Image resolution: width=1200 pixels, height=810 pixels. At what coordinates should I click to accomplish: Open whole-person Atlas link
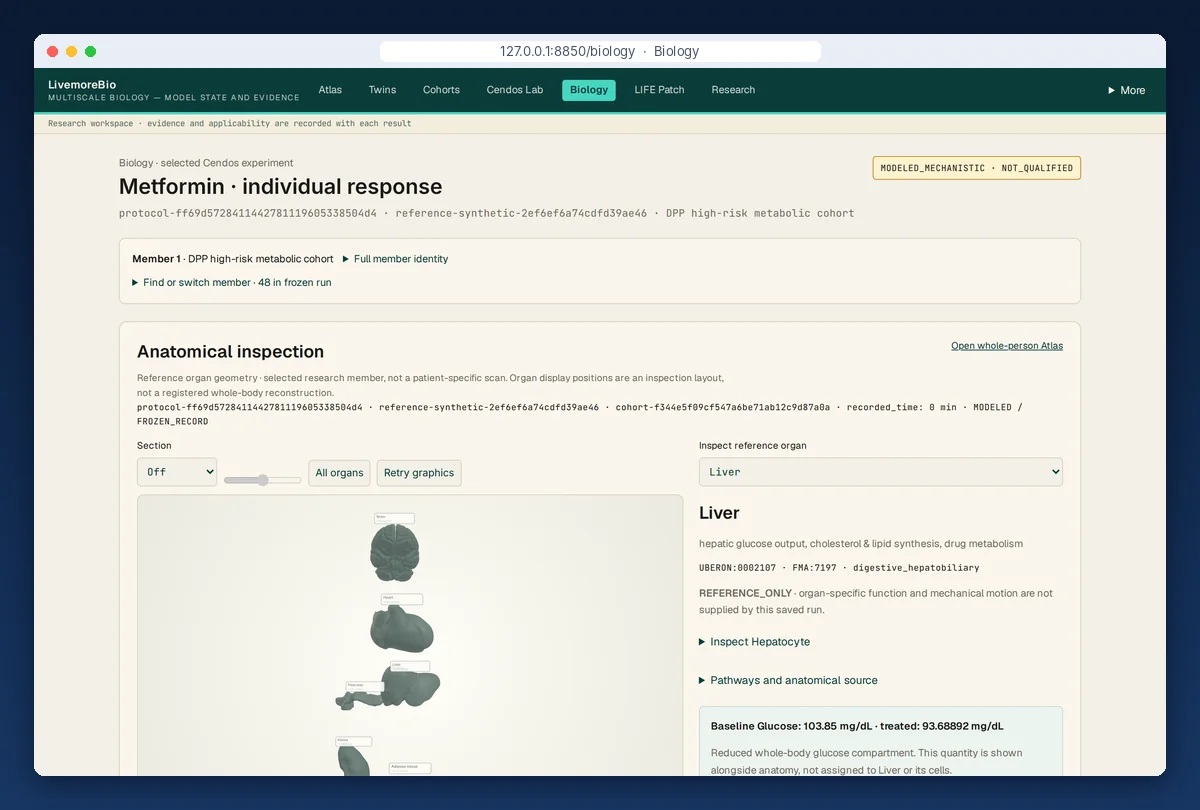1007,346
